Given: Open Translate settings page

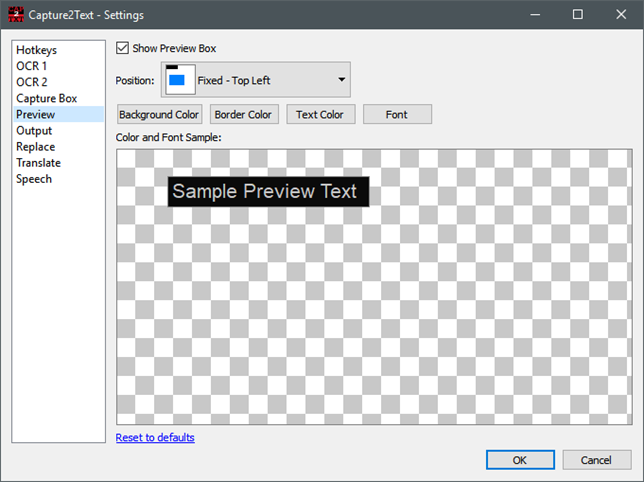Looking at the screenshot, I should click(x=58, y=163).
